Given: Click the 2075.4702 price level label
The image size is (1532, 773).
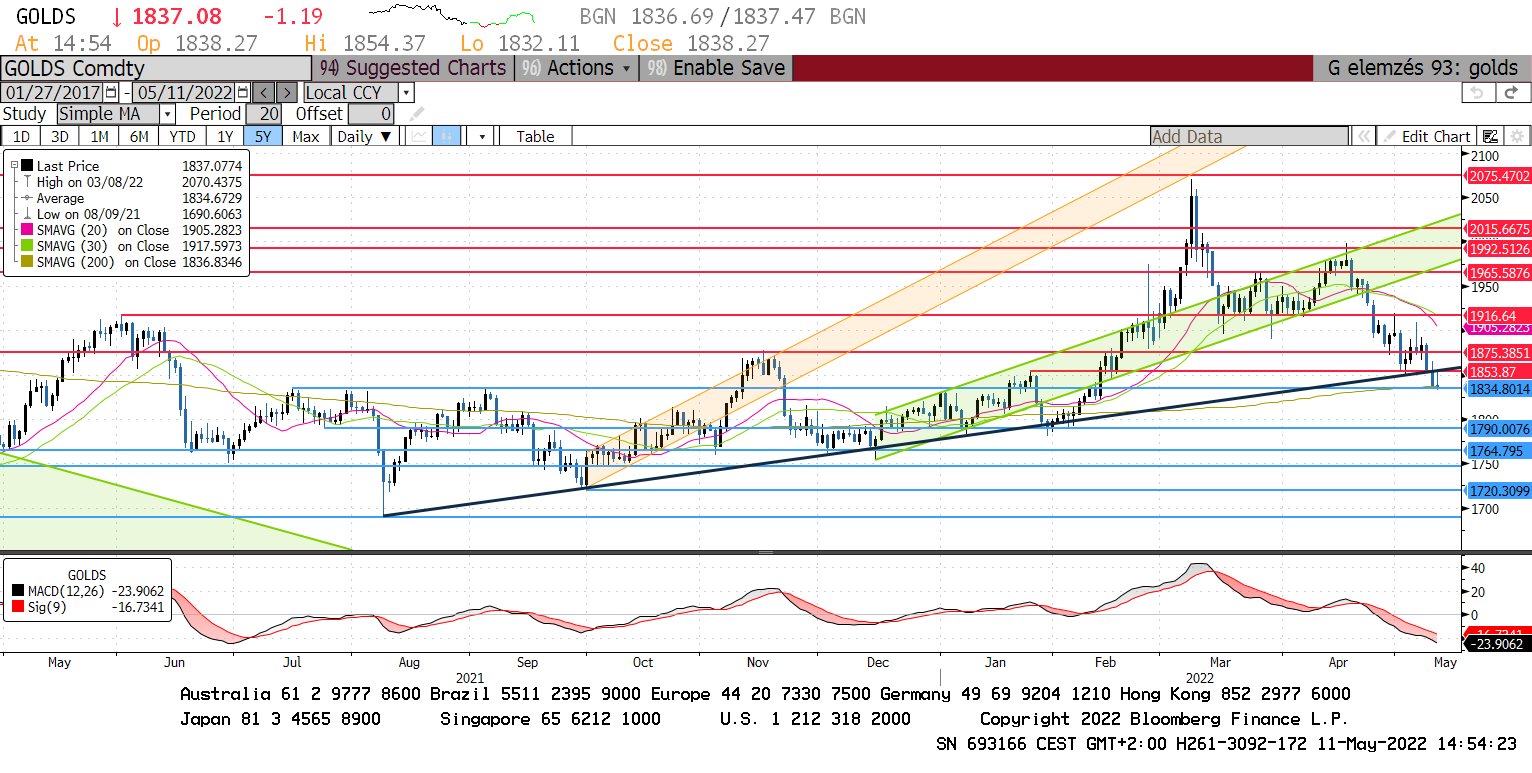Looking at the screenshot, I should 1499,176.
